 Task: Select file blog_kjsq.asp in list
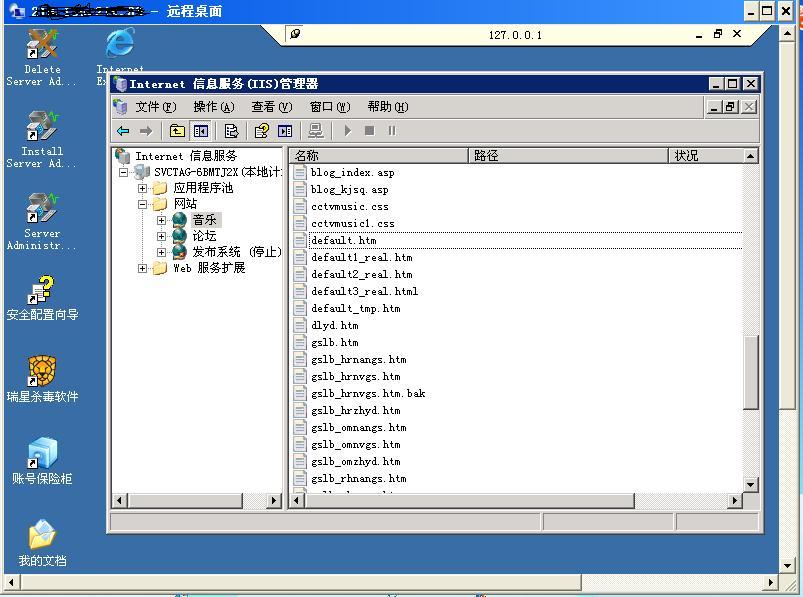(x=350, y=189)
